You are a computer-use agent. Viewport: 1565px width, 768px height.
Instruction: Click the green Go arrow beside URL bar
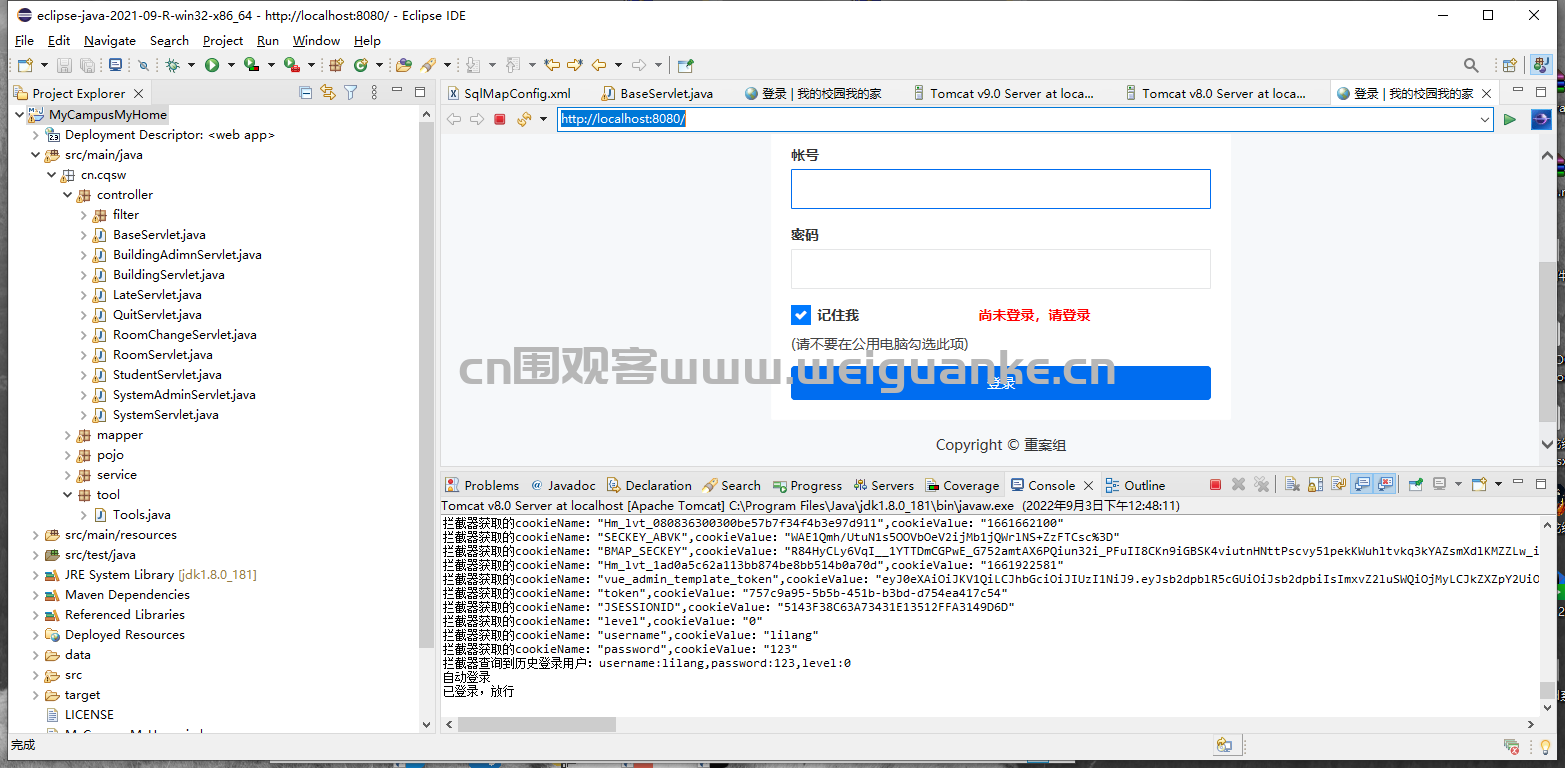coord(1510,119)
